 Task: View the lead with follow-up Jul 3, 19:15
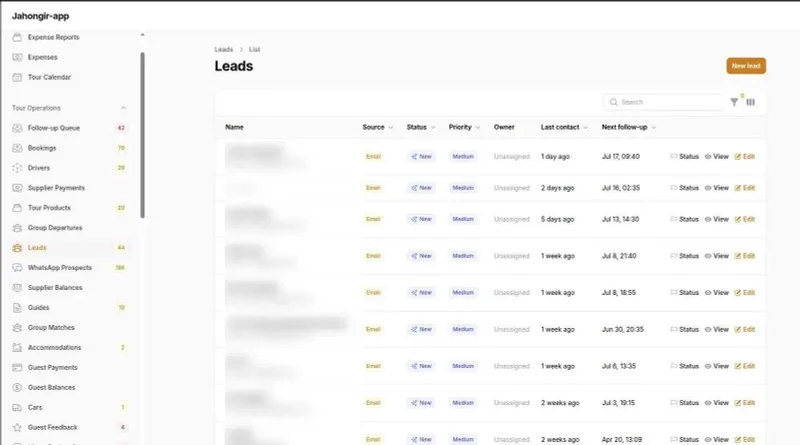point(716,403)
